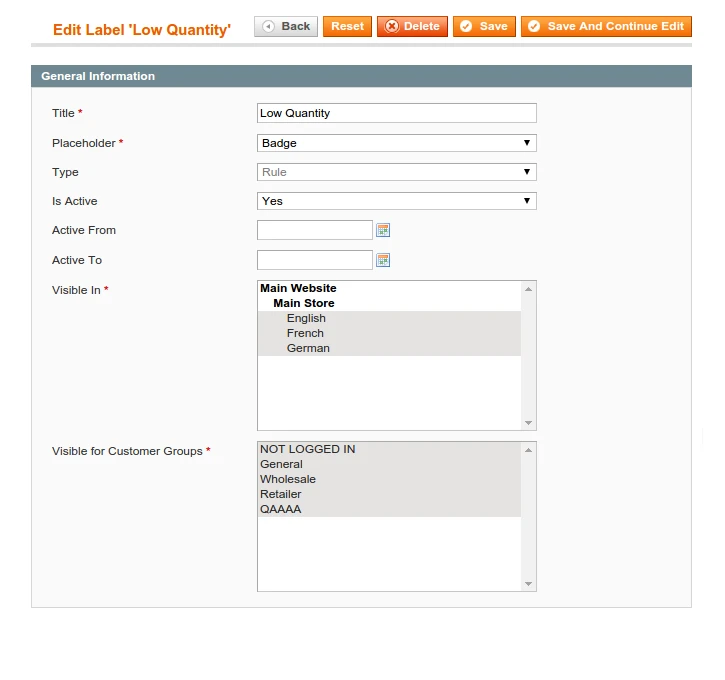725x680 pixels.
Task: Choose Retailer in customer groups list
Action: coord(281,494)
